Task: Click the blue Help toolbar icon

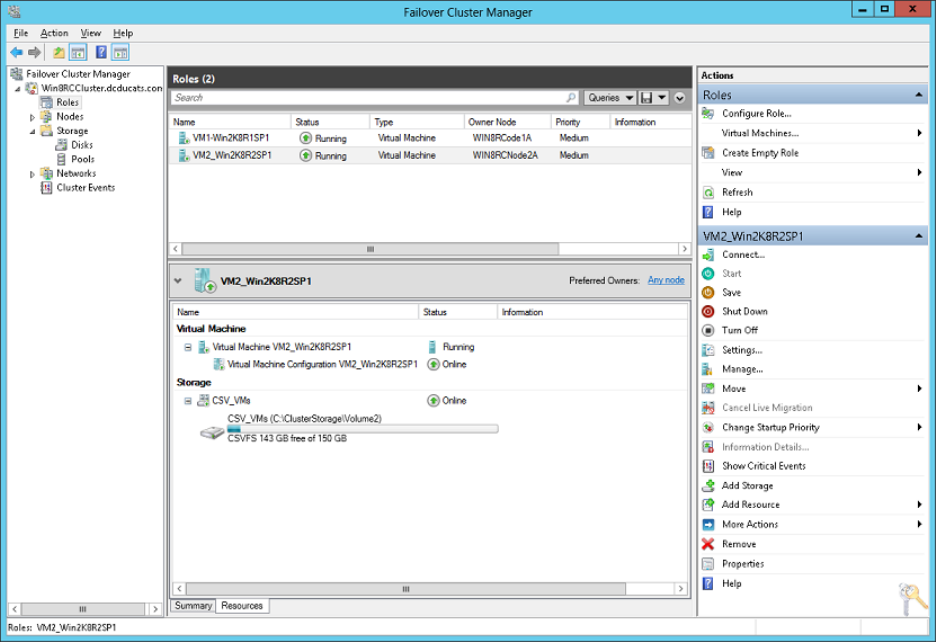Action: coord(101,53)
